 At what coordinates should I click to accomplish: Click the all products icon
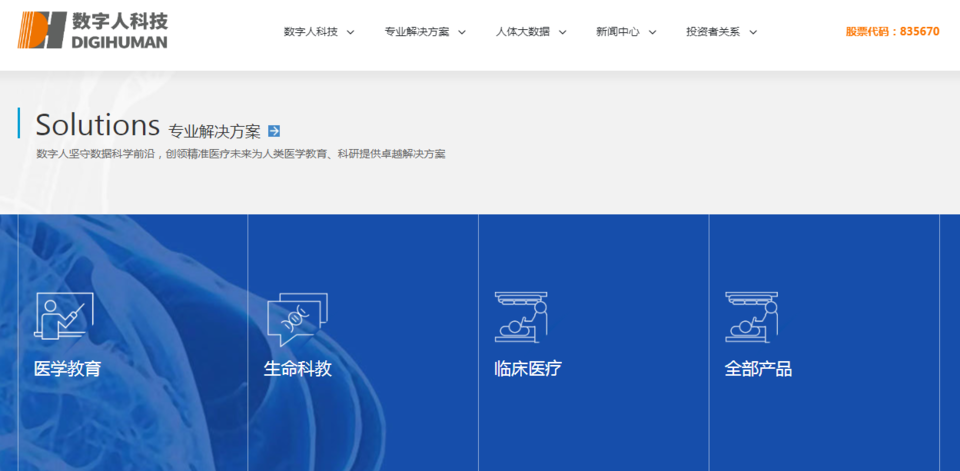click(x=751, y=317)
